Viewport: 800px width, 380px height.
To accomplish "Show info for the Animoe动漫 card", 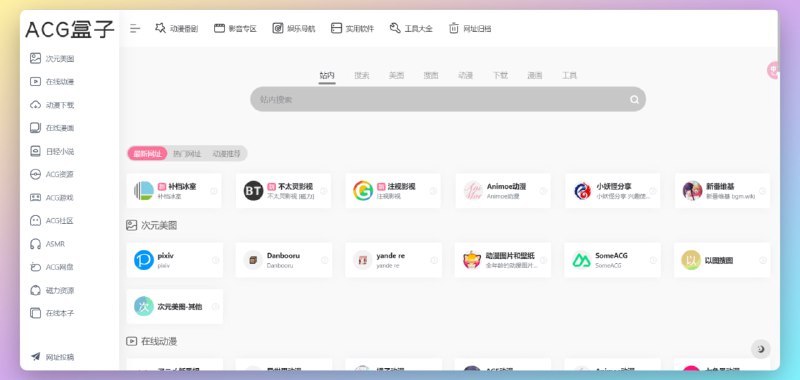I will coord(543,191).
